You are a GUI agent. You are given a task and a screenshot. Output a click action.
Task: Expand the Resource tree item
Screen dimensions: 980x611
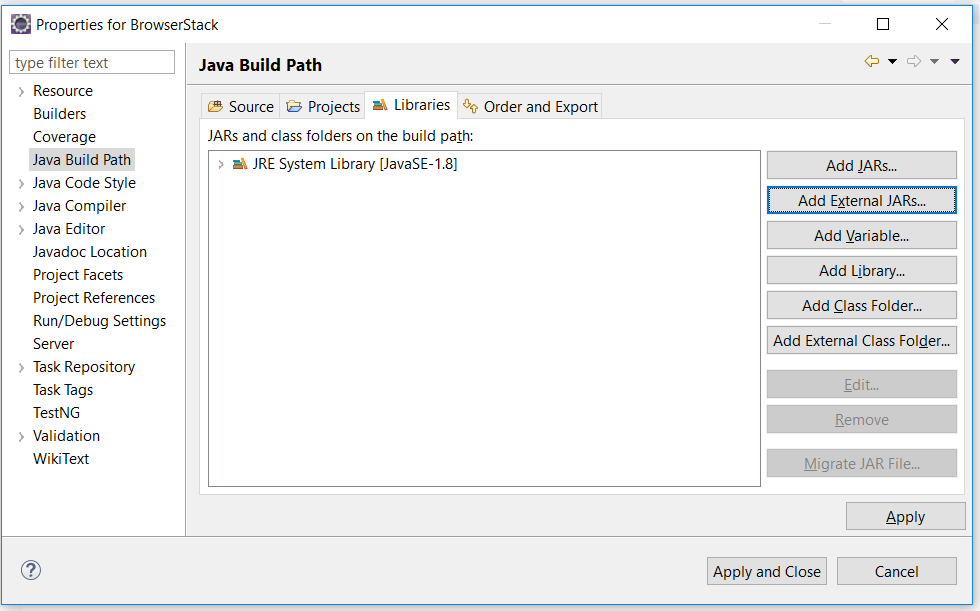click(x=21, y=92)
